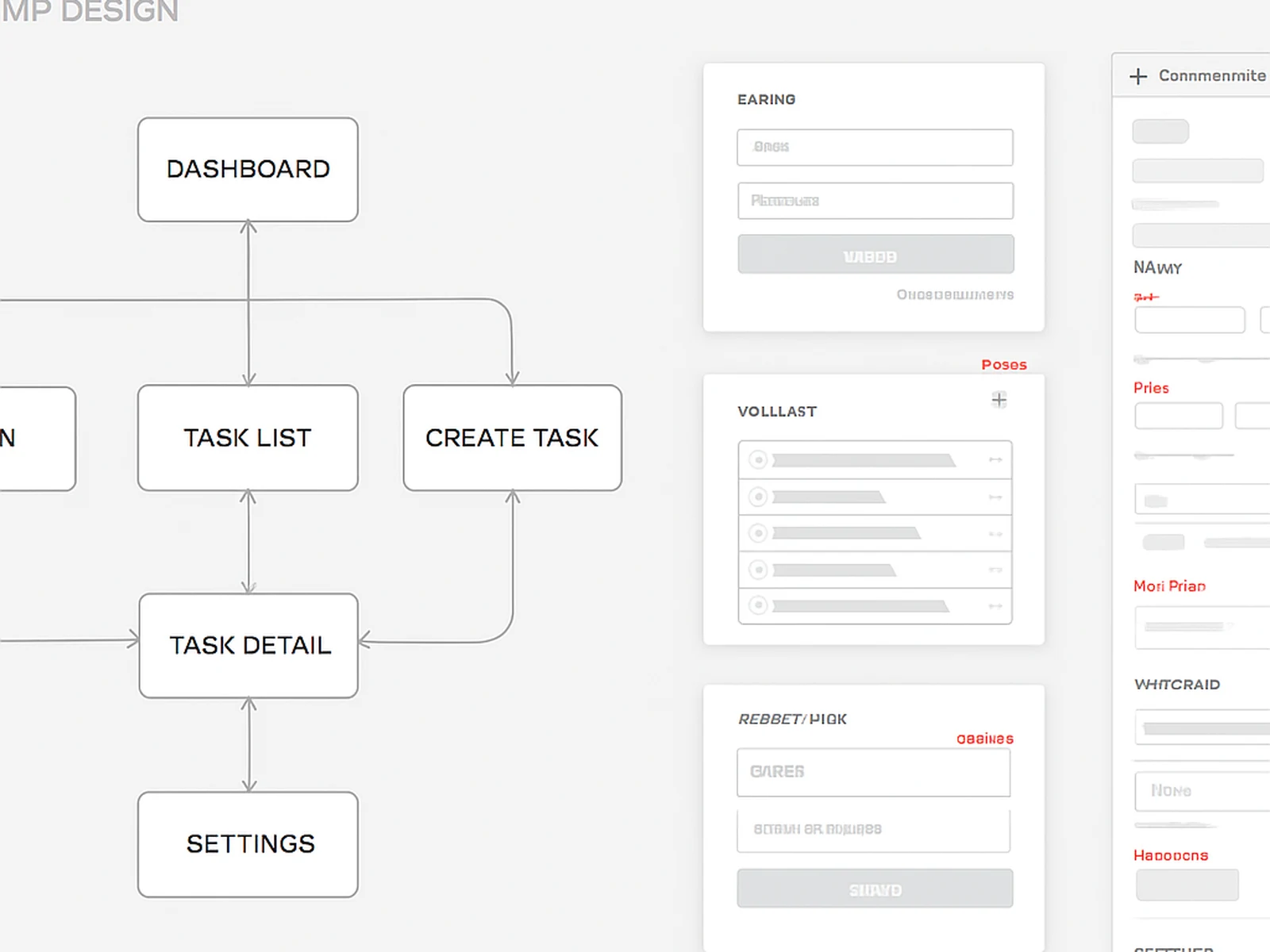Viewport: 1270px width, 952px height.
Task: Click the SETTINGS flowchart node
Action: coord(249,844)
